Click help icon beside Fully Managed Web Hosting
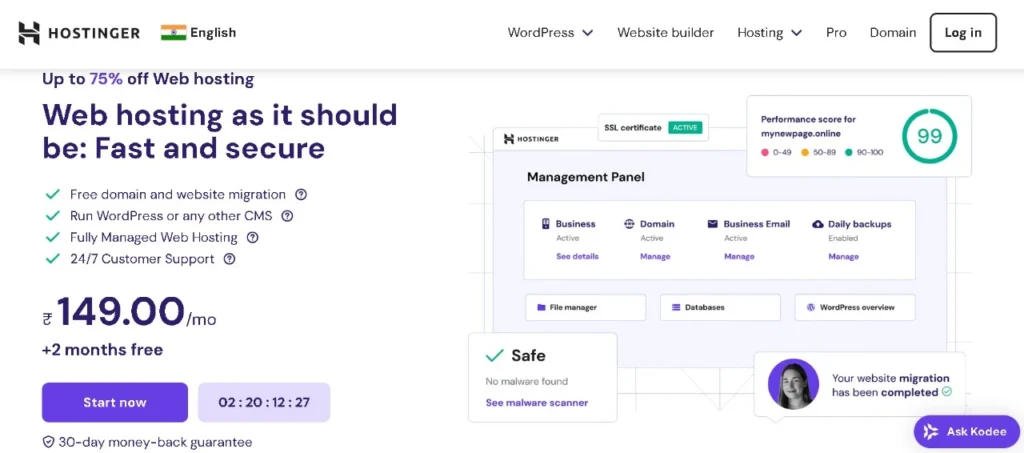 click(x=252, y=238)
